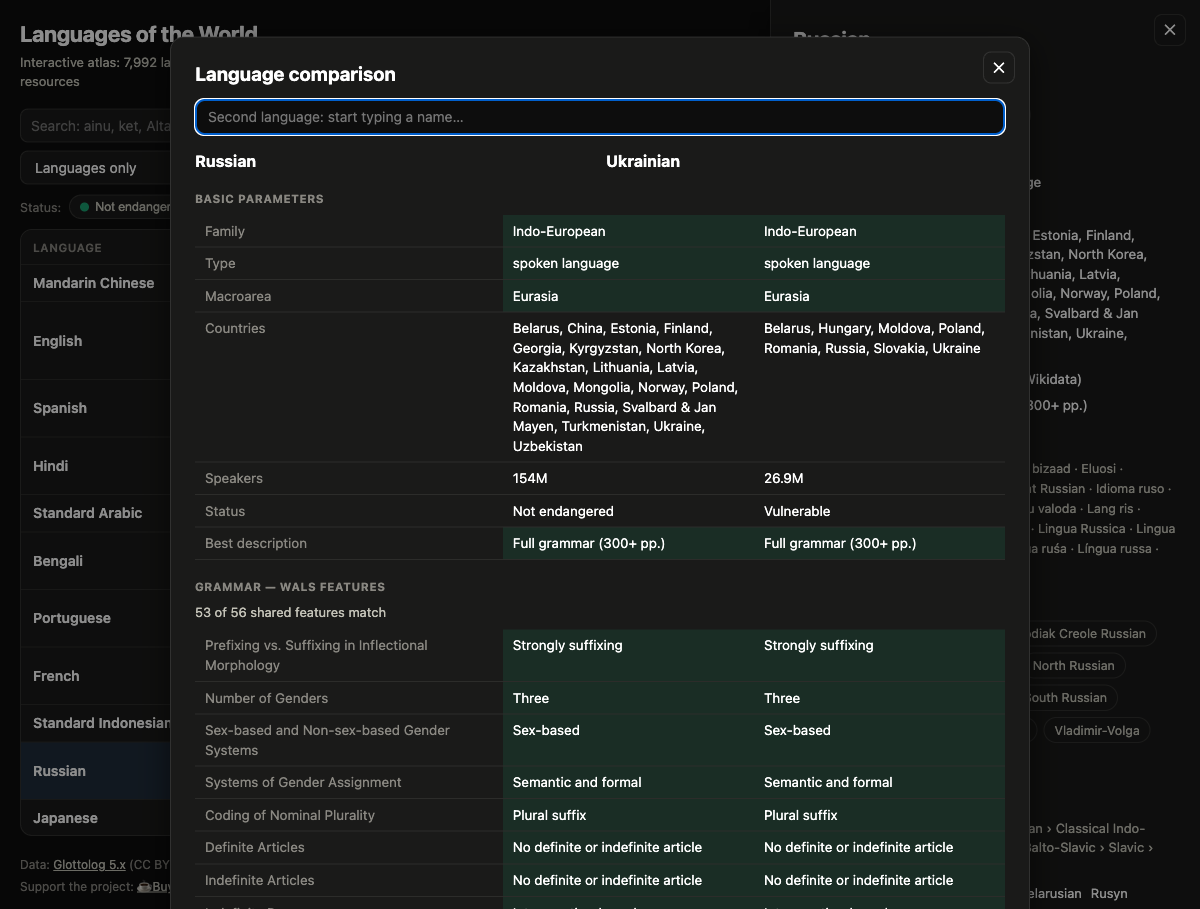The height and width of the screenshot is (909, 1200).
Task: Click the Indefinite Articles row label
Action: 259,880
